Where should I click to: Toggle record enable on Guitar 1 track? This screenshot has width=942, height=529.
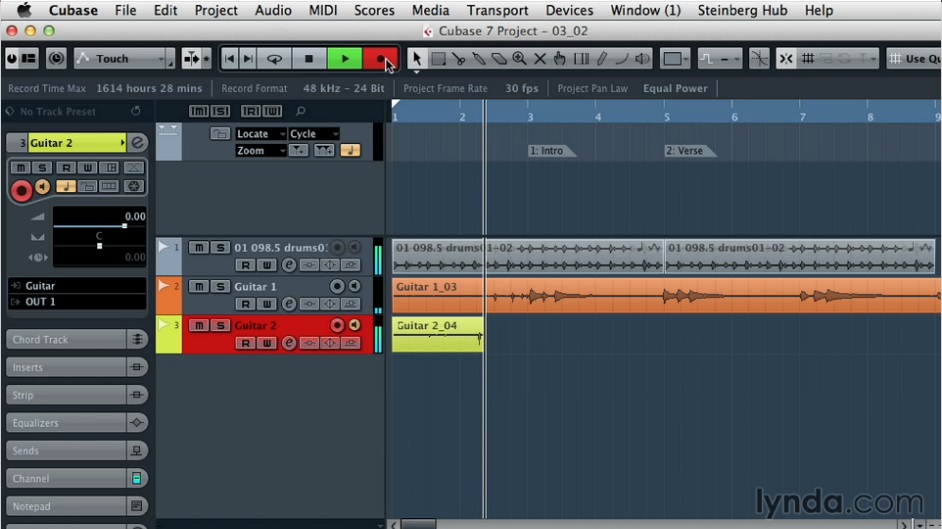point(337,286)
